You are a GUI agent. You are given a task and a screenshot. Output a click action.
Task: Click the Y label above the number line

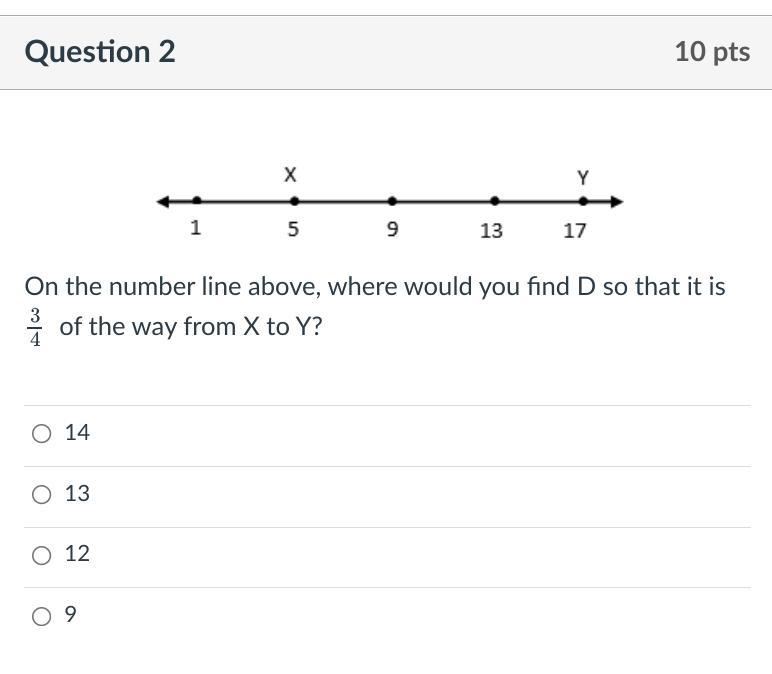click(x=583, y=178)
